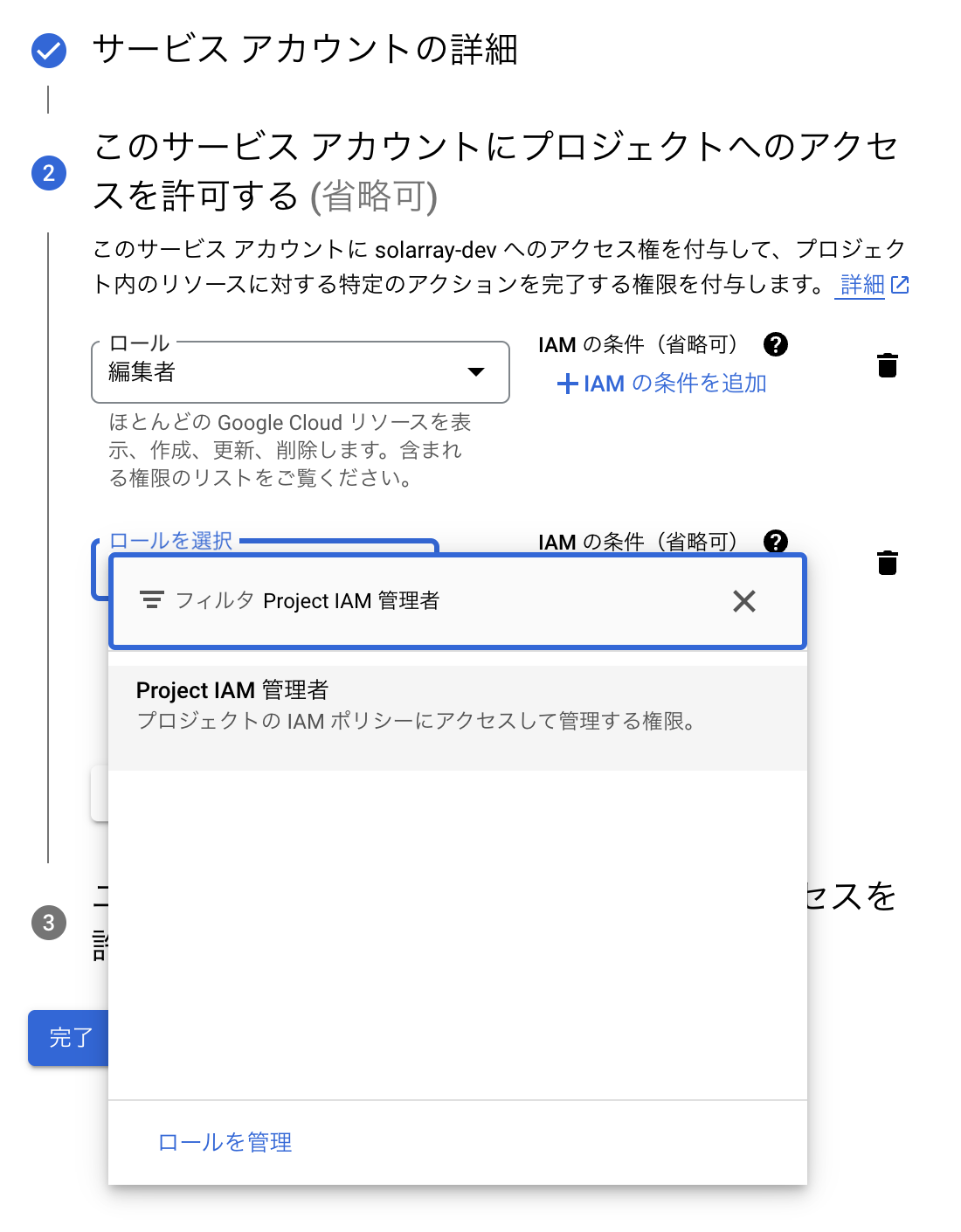This screenshot has height=1232, width=961.
Task: Open the サービス アカウントの詳細 step heading
Action: pos(305,50)
